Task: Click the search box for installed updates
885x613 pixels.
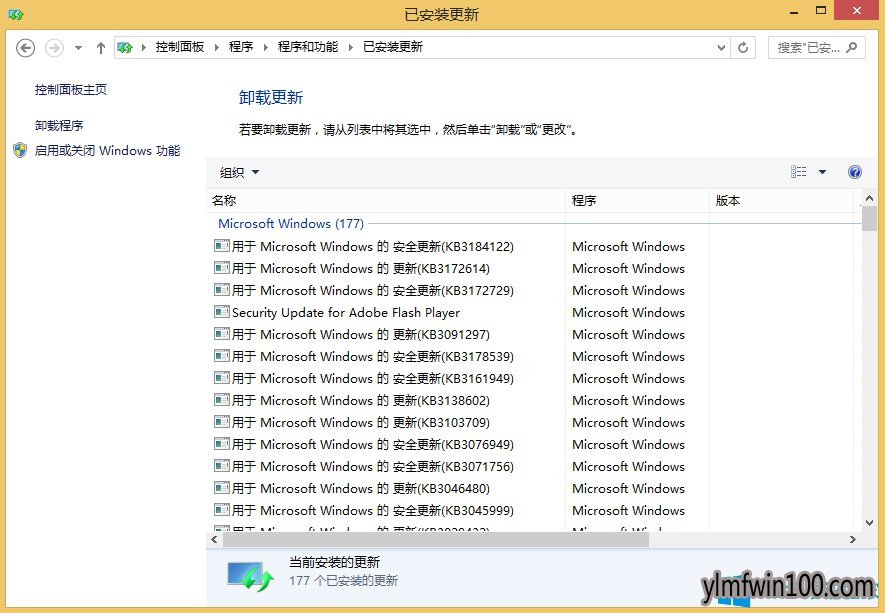Action: pos(816,47)
